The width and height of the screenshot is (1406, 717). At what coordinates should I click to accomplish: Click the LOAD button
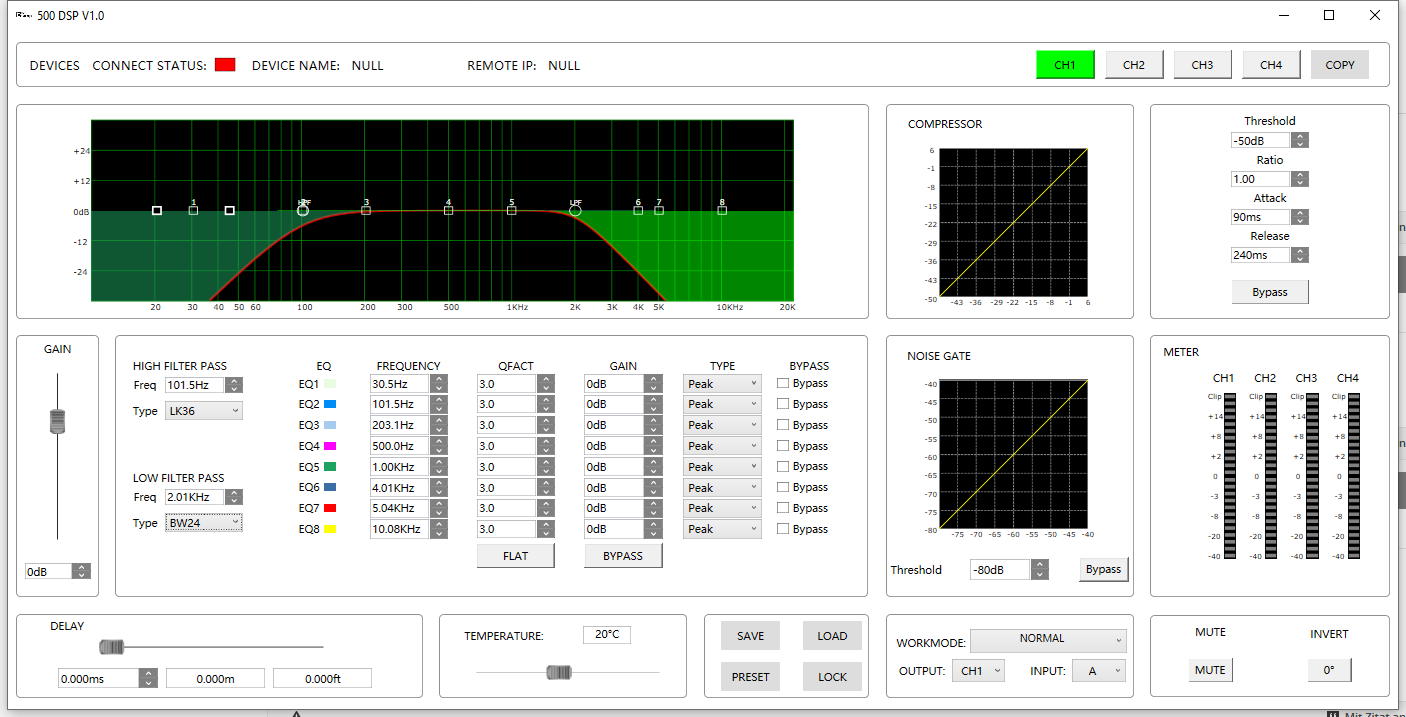coord(832,636)
